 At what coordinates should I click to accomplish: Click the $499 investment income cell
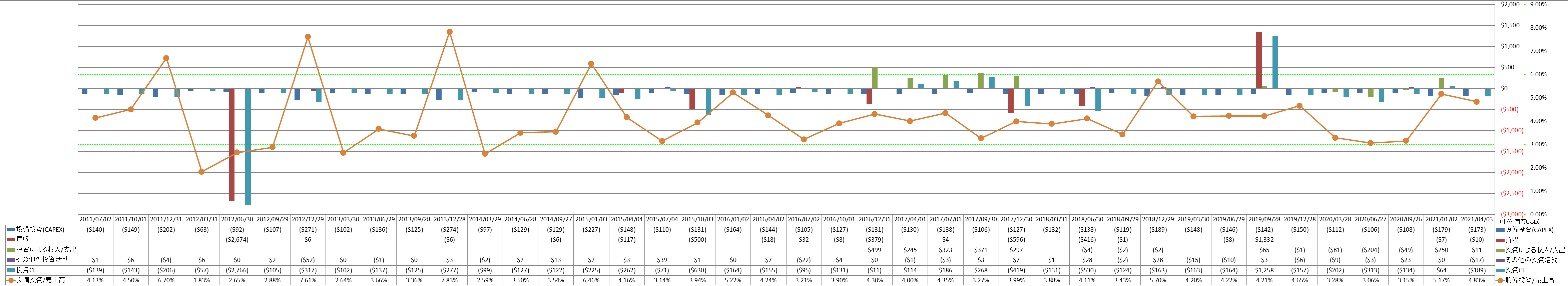point(875,250)
